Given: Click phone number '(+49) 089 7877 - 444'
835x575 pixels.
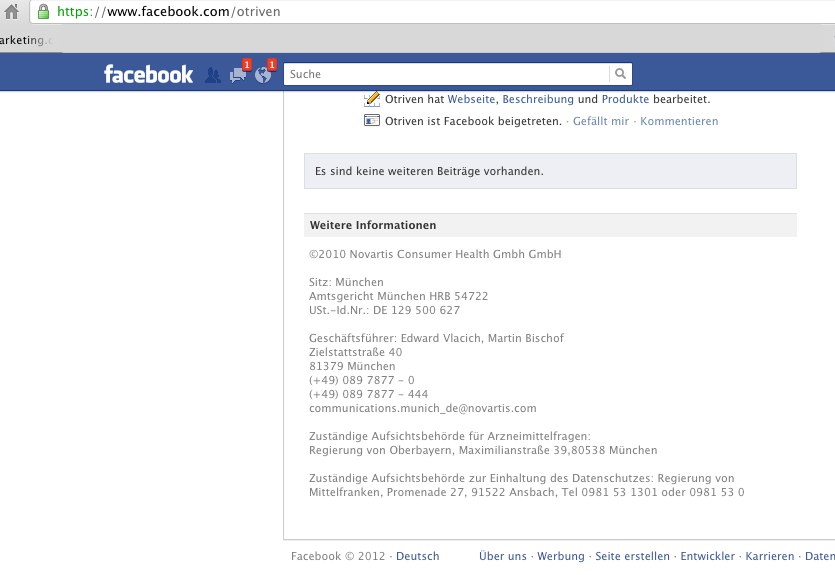Looking at the screenshot, I should pyautogui.click(x=368, y=394).
